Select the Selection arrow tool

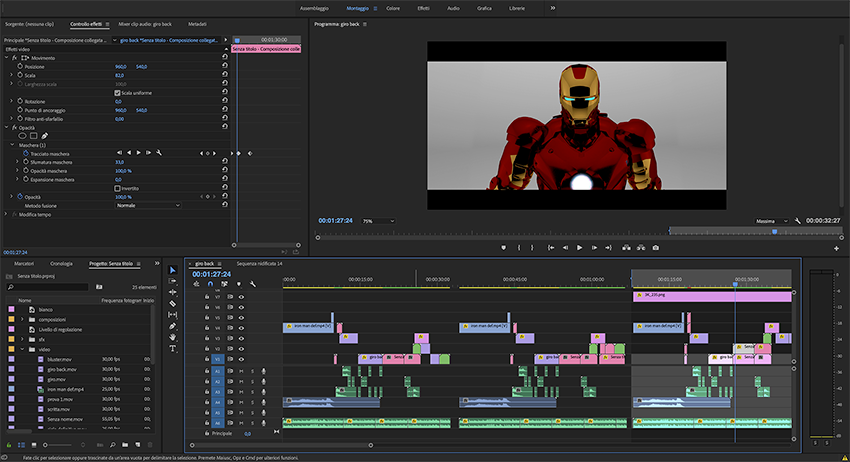(x=172, y=270)
